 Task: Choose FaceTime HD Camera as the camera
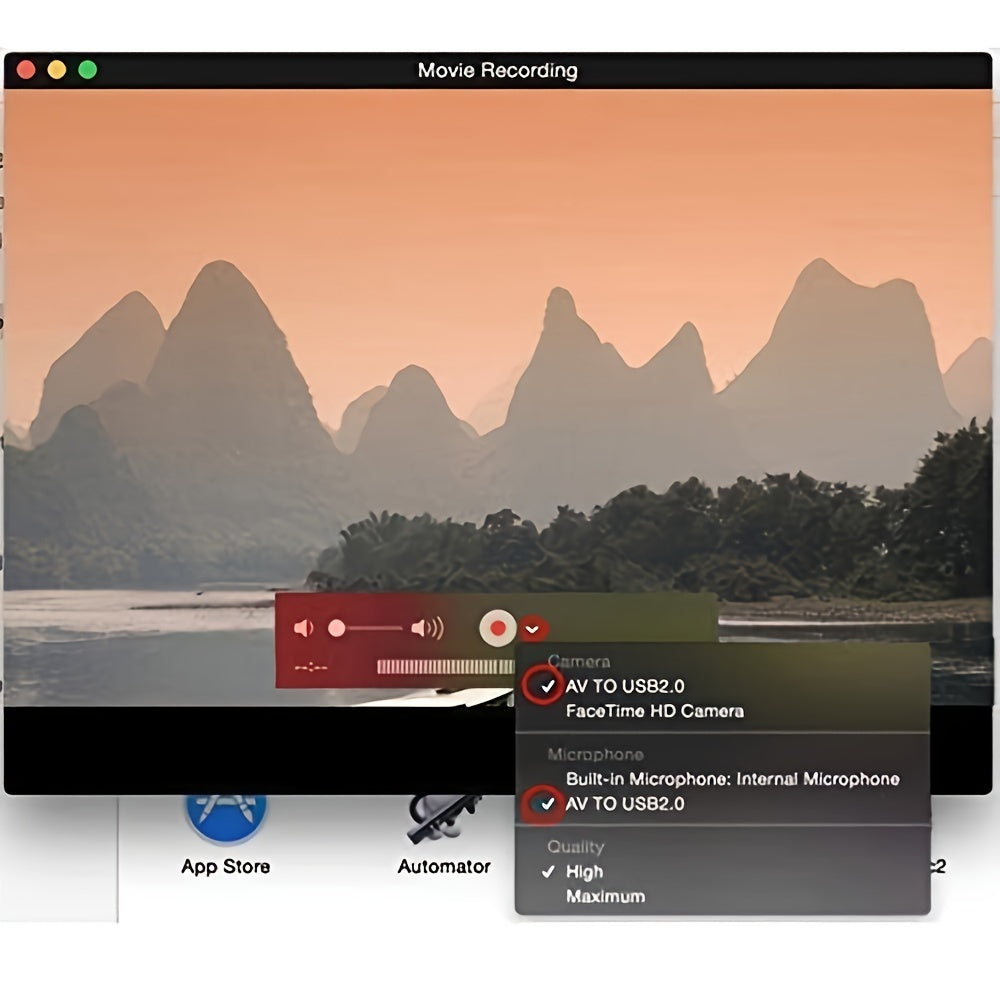tap(654, 711)
